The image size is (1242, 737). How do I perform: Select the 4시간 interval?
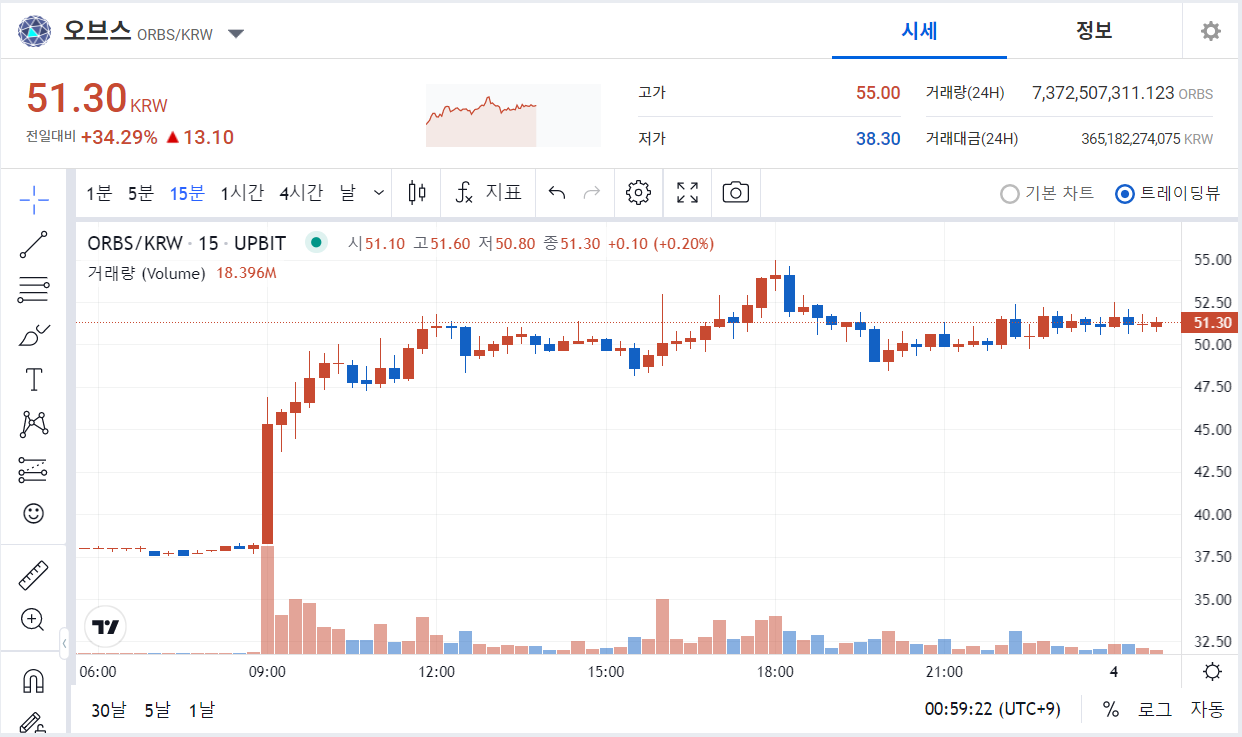pyautogui.click(x=301, y=193)
